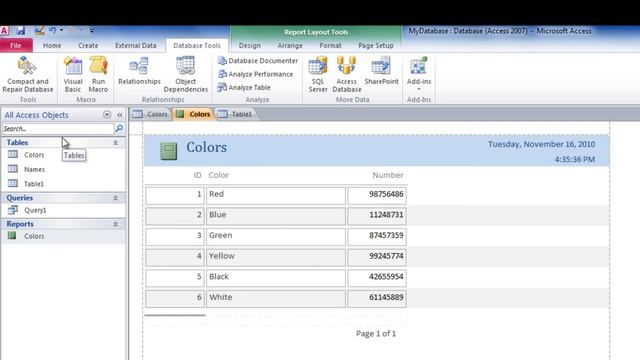Move data to SharePoint

[x=381, y=71]
